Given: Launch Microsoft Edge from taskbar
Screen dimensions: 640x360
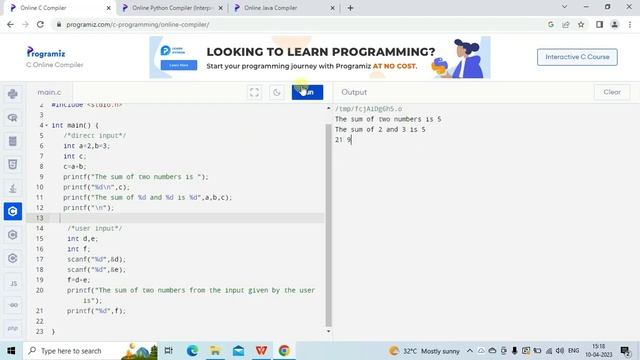Looking at the screenshot, I should (192, 351).
